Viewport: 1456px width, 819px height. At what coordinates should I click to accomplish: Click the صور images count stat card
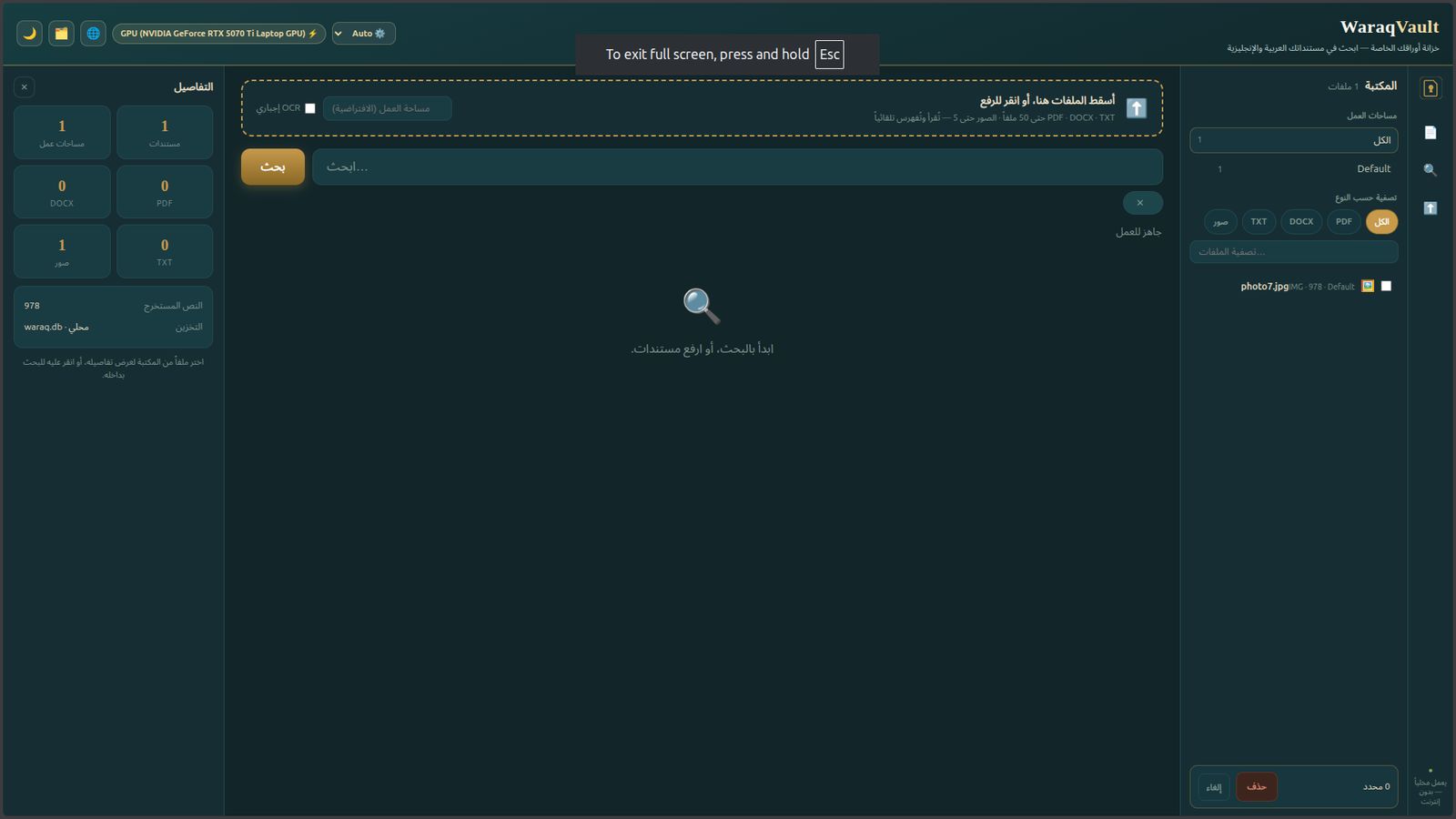[62, 251]
